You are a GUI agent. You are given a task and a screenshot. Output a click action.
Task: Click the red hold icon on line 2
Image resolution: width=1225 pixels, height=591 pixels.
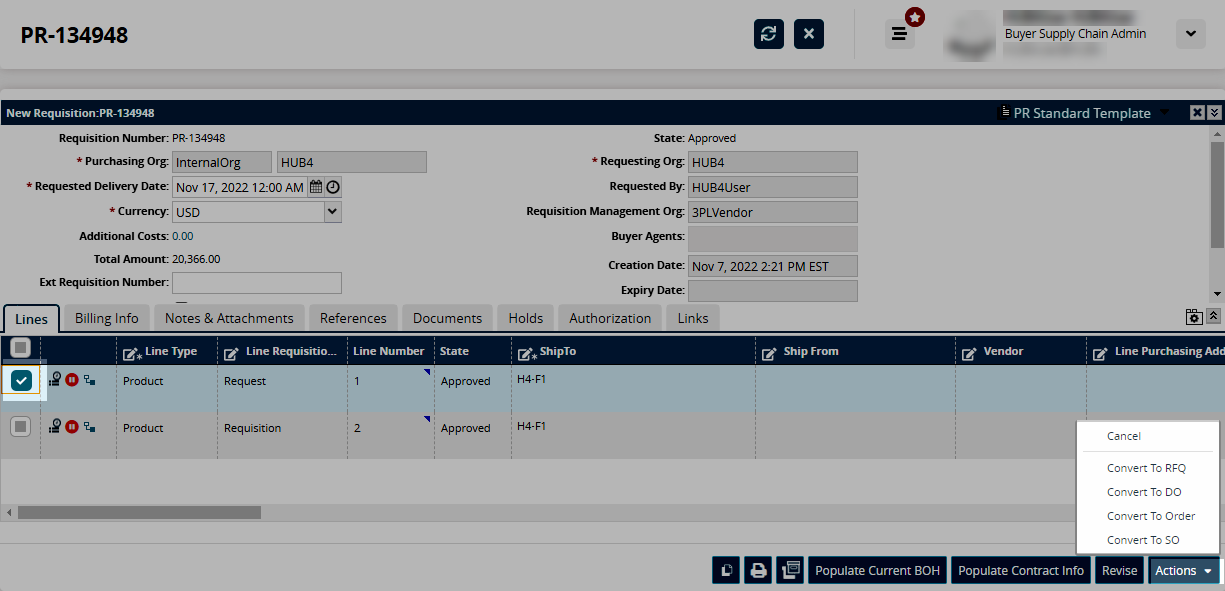pos(72,427)
